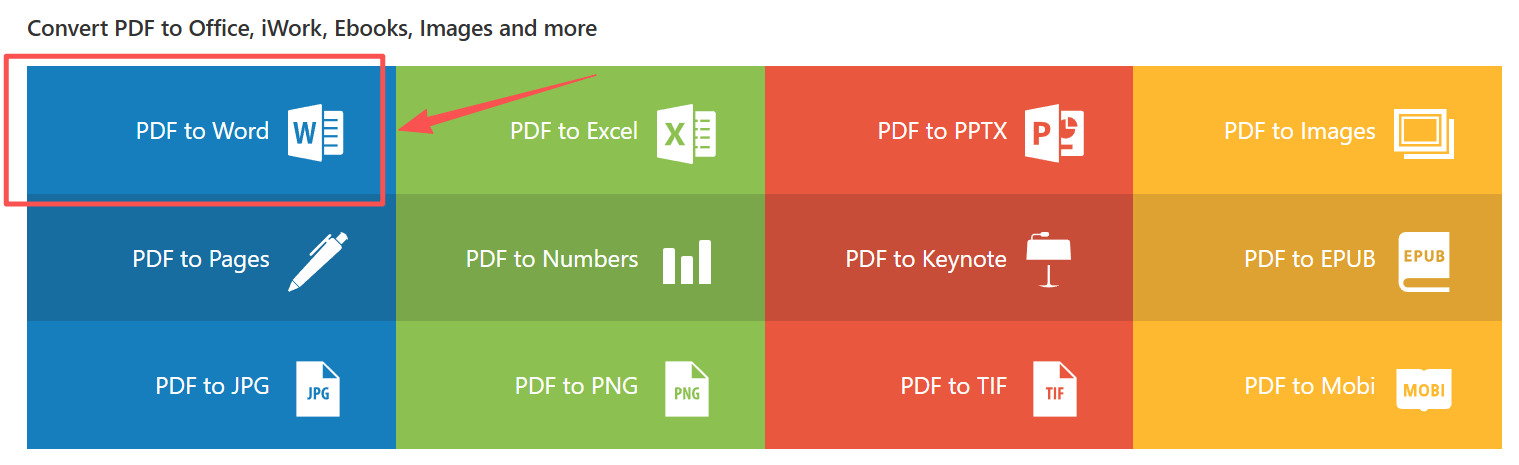Click the green Excel spreadsheet icon

click(686, 131)
